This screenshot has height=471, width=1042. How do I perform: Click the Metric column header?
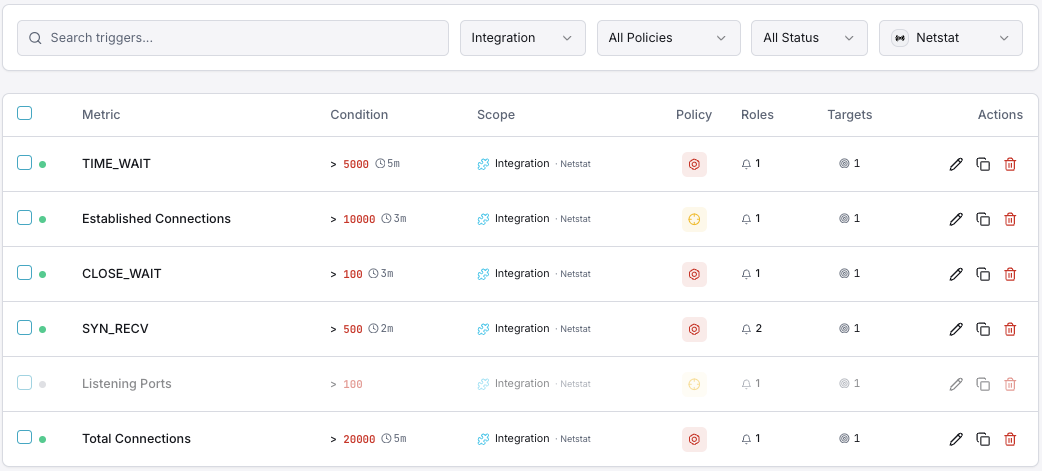pyautogui.click(x=101, y=115)
